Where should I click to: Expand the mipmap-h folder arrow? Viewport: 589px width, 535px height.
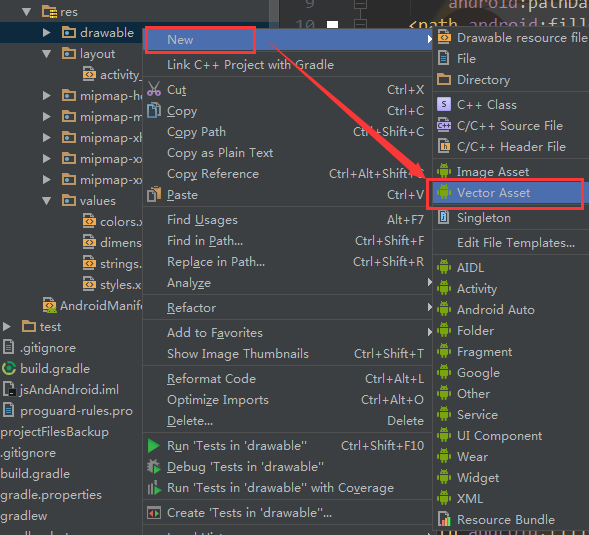47,95
